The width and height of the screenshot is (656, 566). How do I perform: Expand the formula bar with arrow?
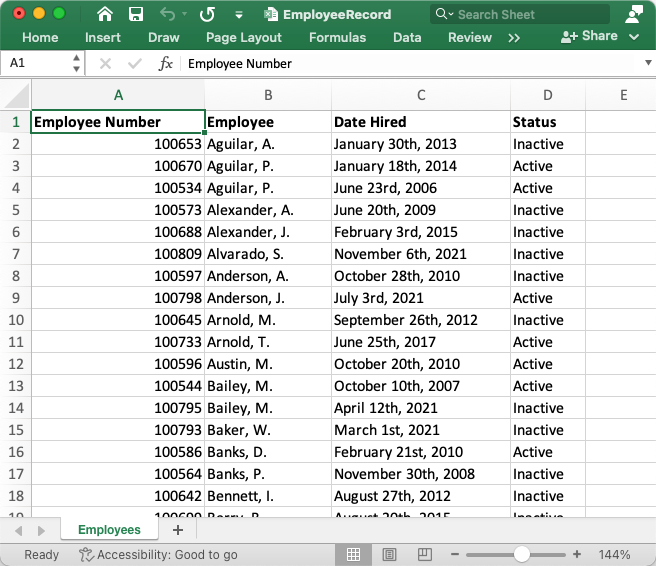[648, 63]
